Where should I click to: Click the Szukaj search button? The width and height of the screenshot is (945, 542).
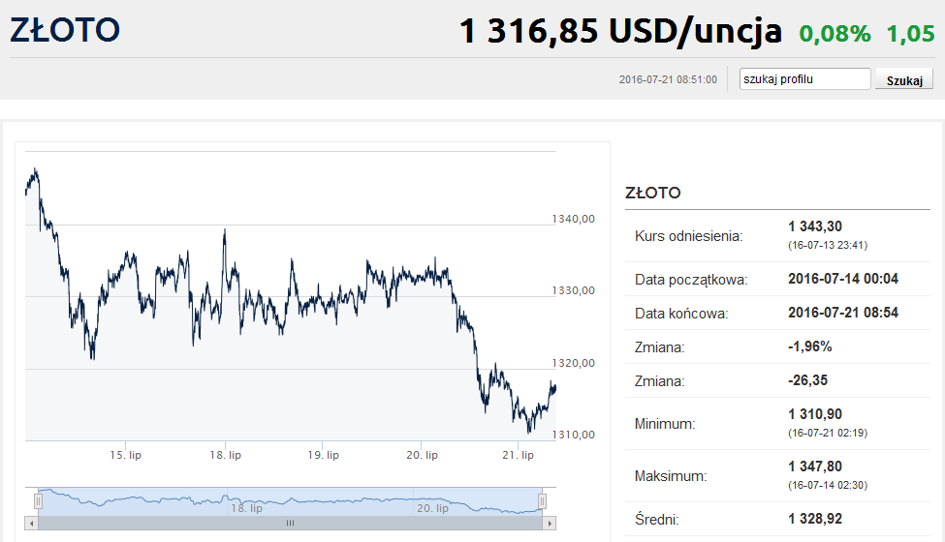click(904, 80)
